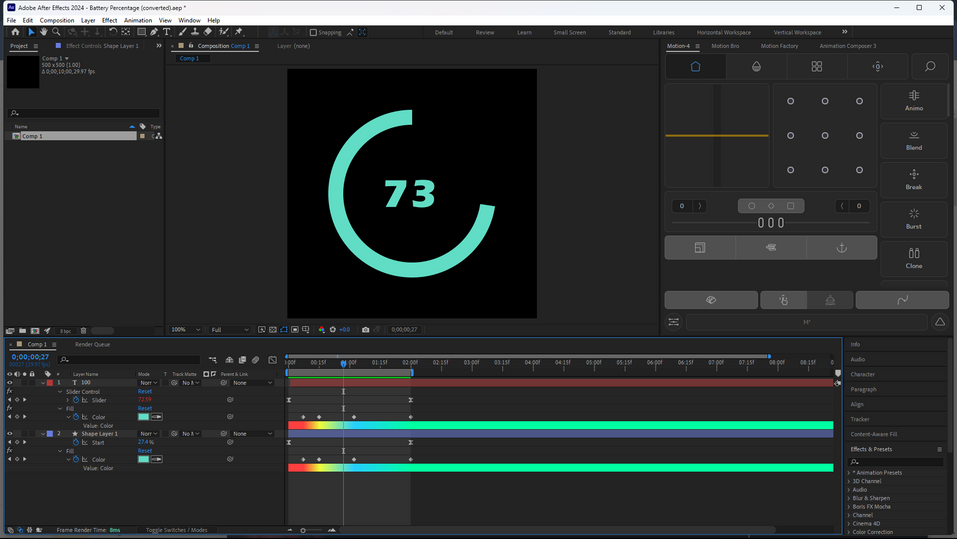Open the magnification 100% dropdown
957x539 pixels.
(185, 329)
